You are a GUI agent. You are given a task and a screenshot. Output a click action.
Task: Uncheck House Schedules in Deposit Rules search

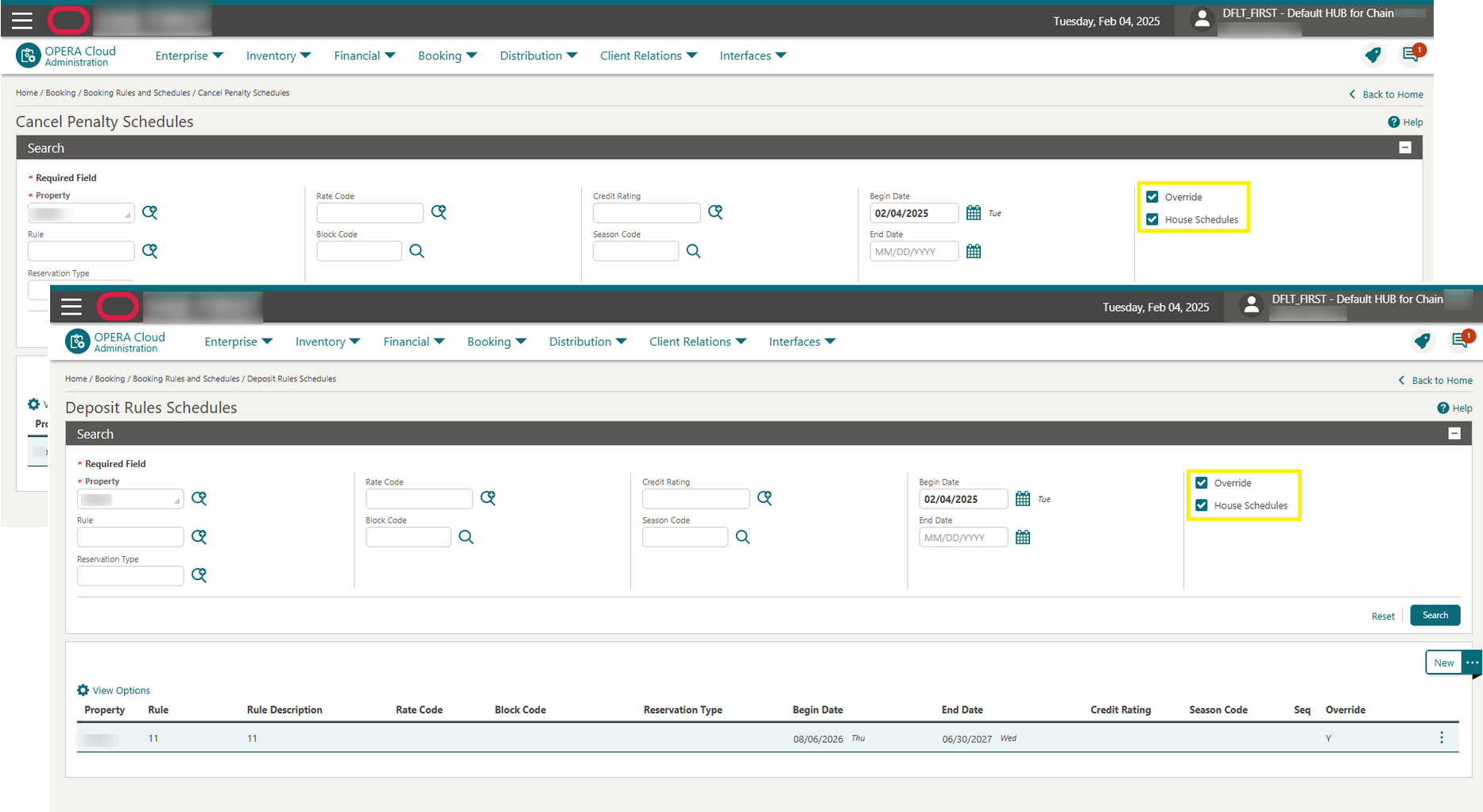pyautogui.click(x=1202, y=505)
